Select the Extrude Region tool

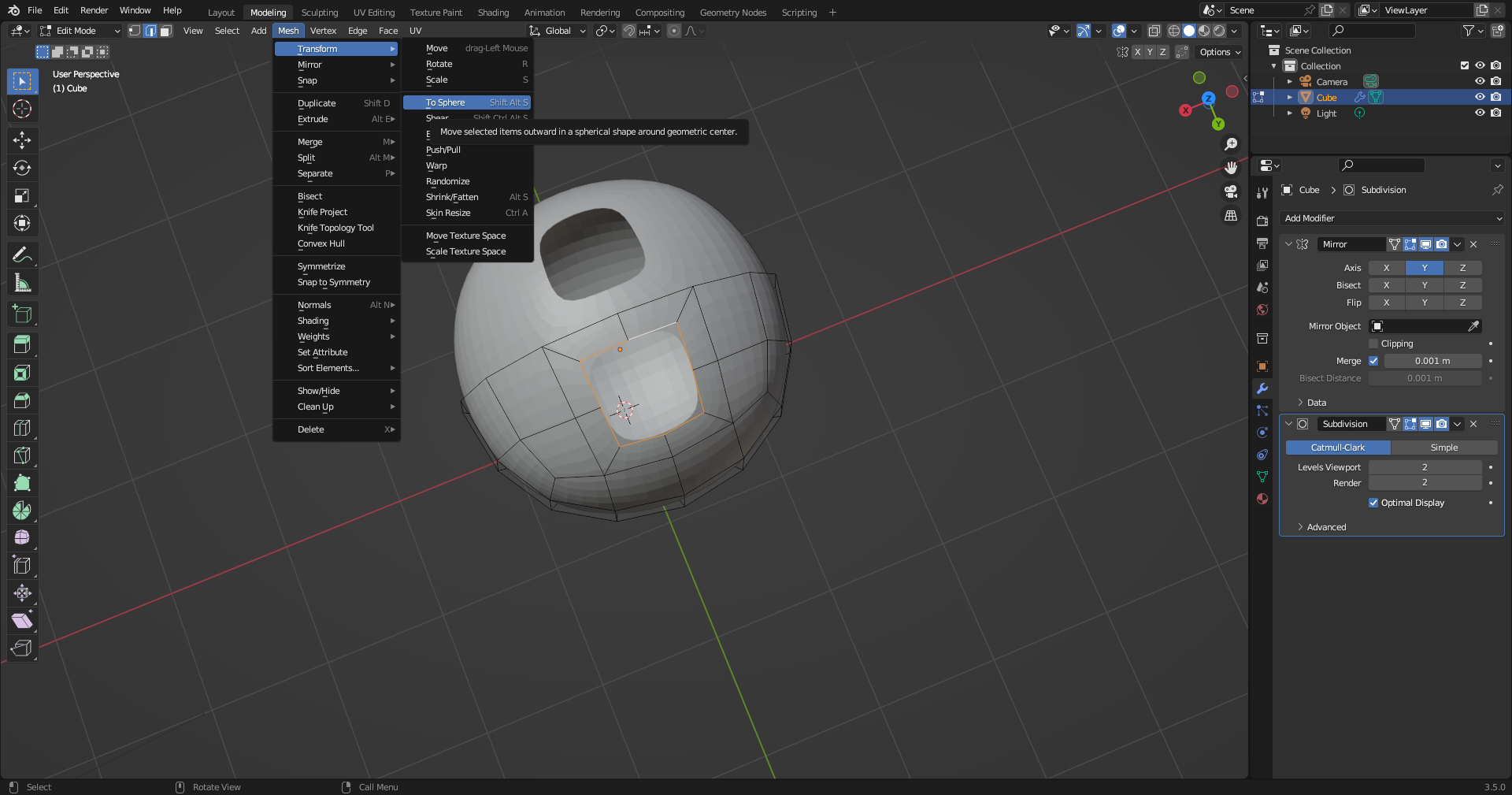tap(22, 344)
